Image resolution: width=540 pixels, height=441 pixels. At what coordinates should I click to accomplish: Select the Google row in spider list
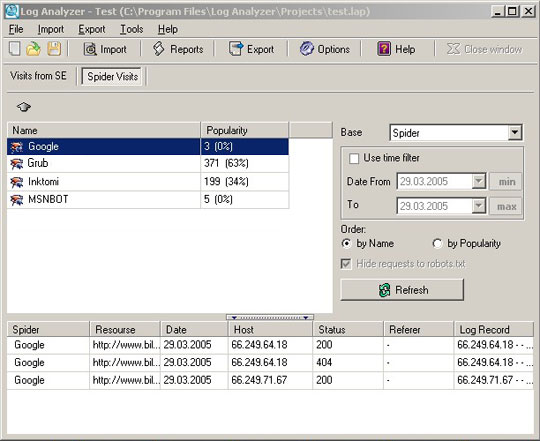pos(148,147)
